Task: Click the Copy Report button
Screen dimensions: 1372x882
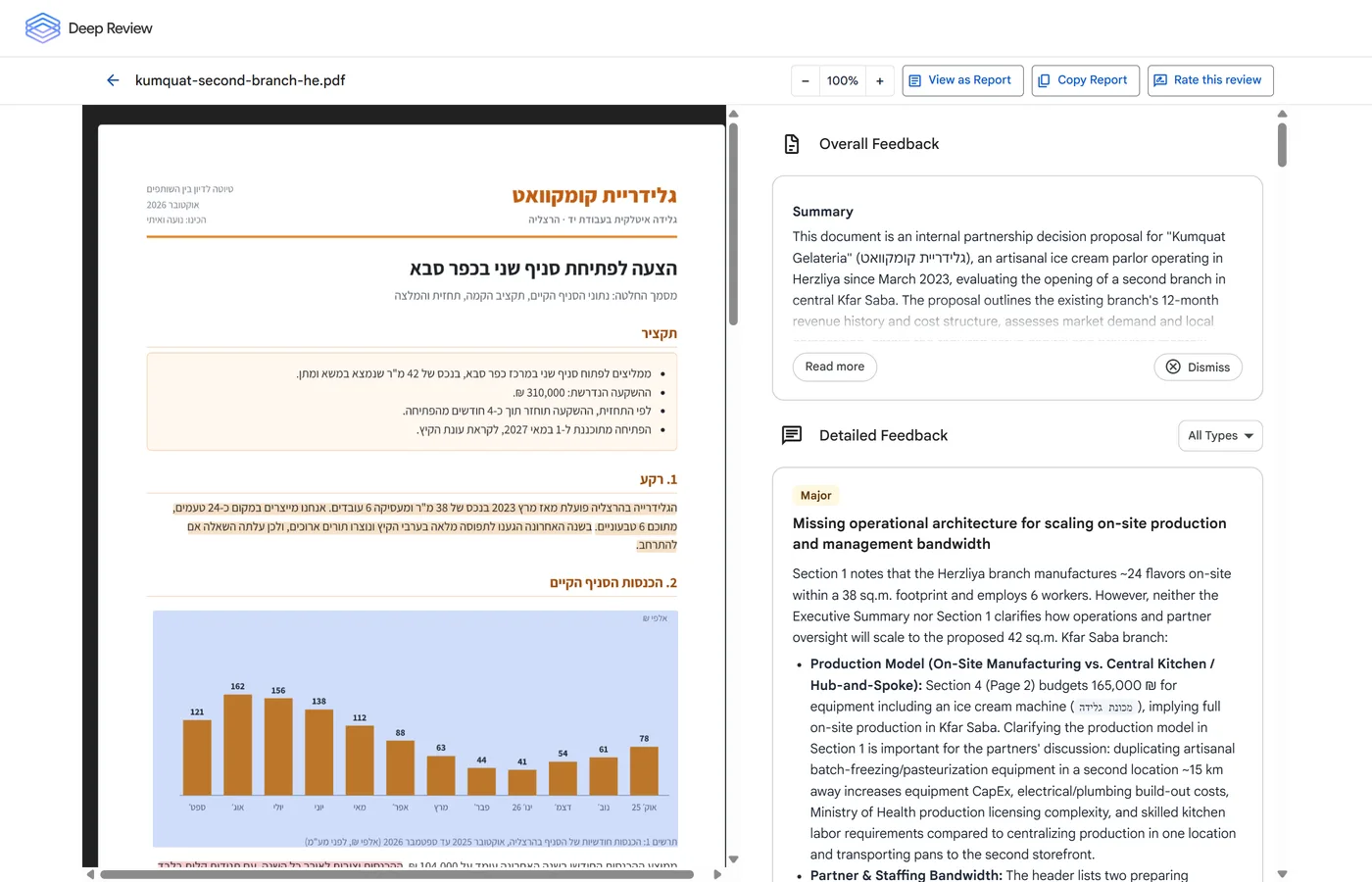Action: (x=1084, y=80)
